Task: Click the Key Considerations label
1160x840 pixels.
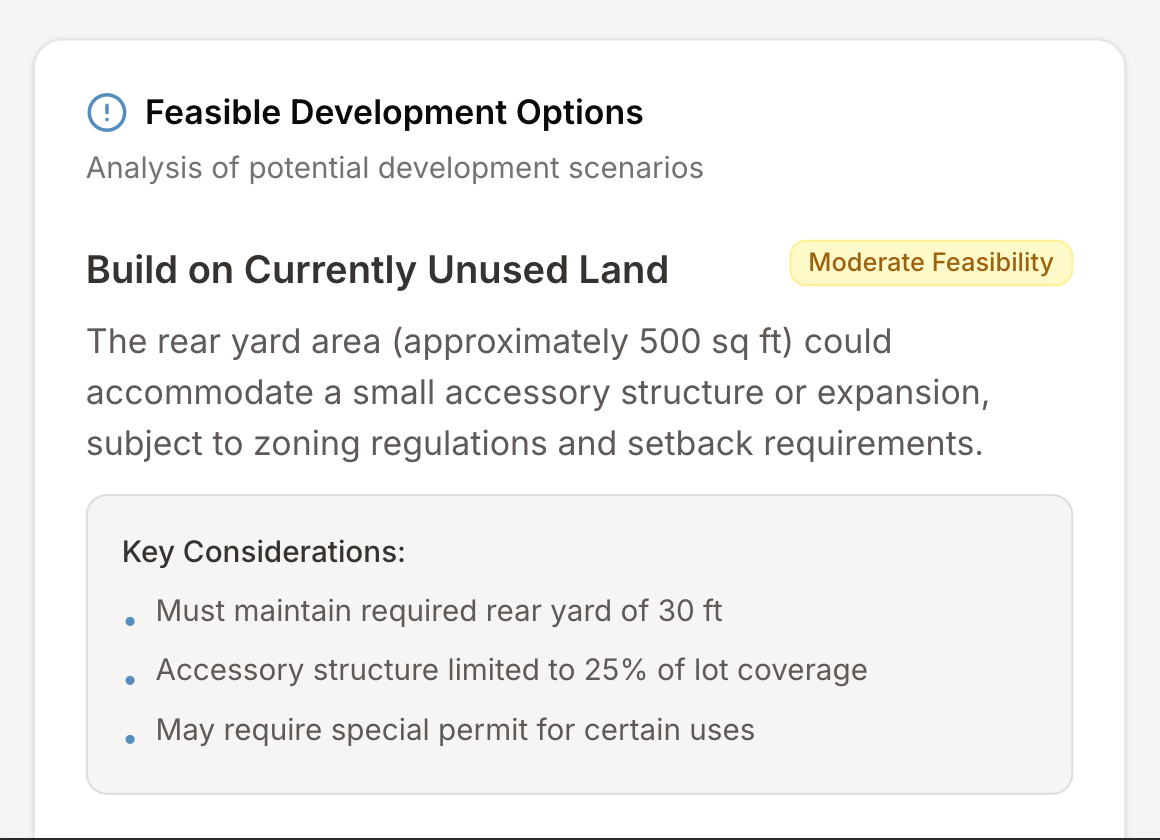Action: coord(263,551)
